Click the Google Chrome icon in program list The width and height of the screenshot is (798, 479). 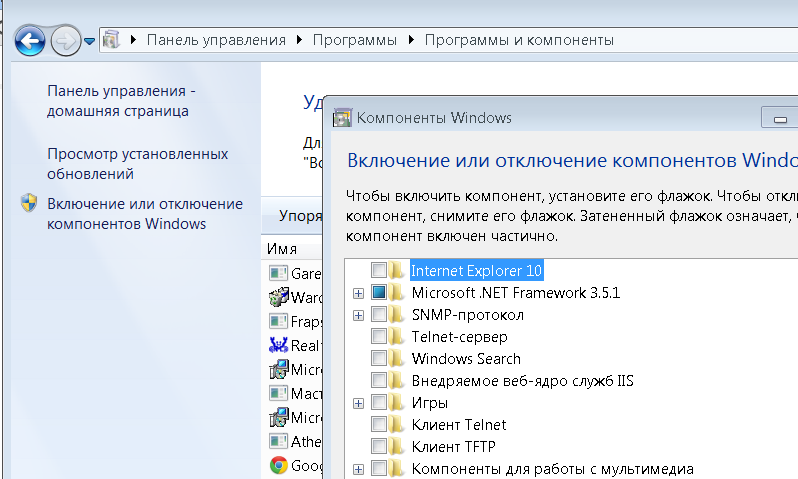(x=278, y=465)
